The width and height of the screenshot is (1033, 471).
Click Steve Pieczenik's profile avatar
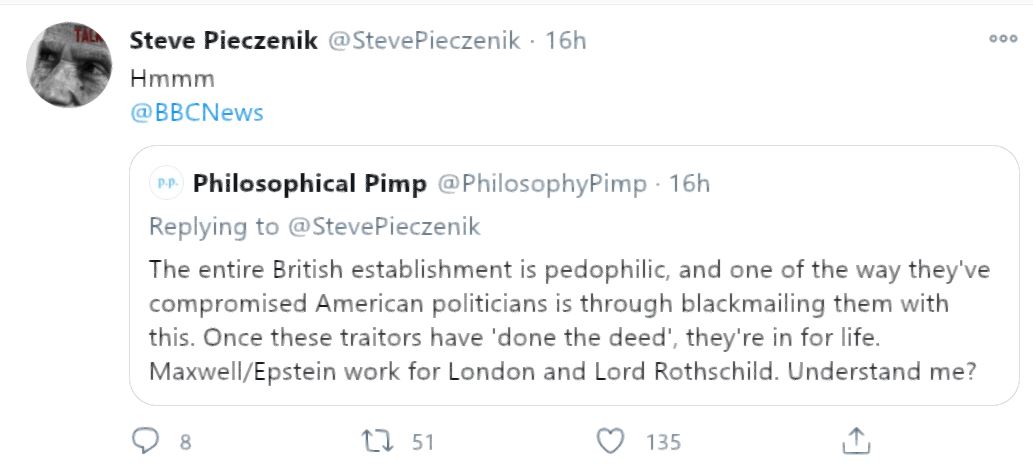pyautogui.click(x=69, y=64)
